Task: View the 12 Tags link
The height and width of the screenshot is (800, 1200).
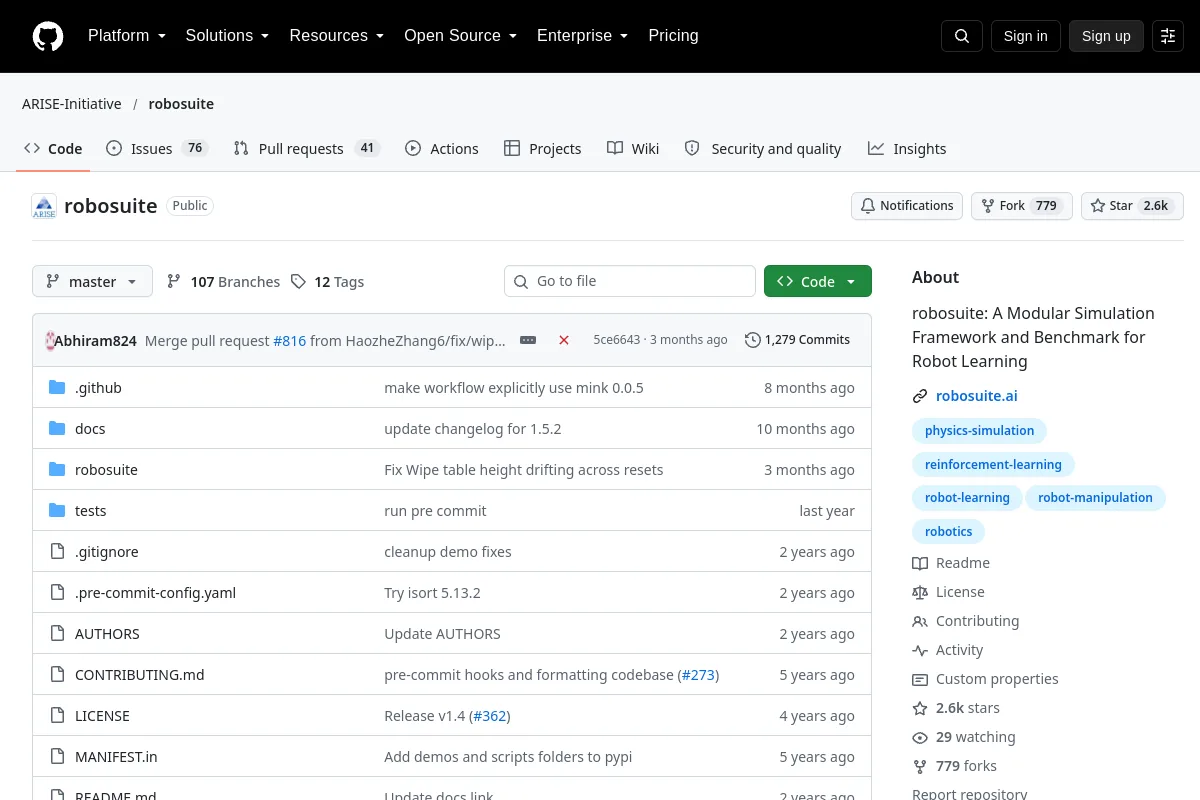Action: (x=327, y=282)
